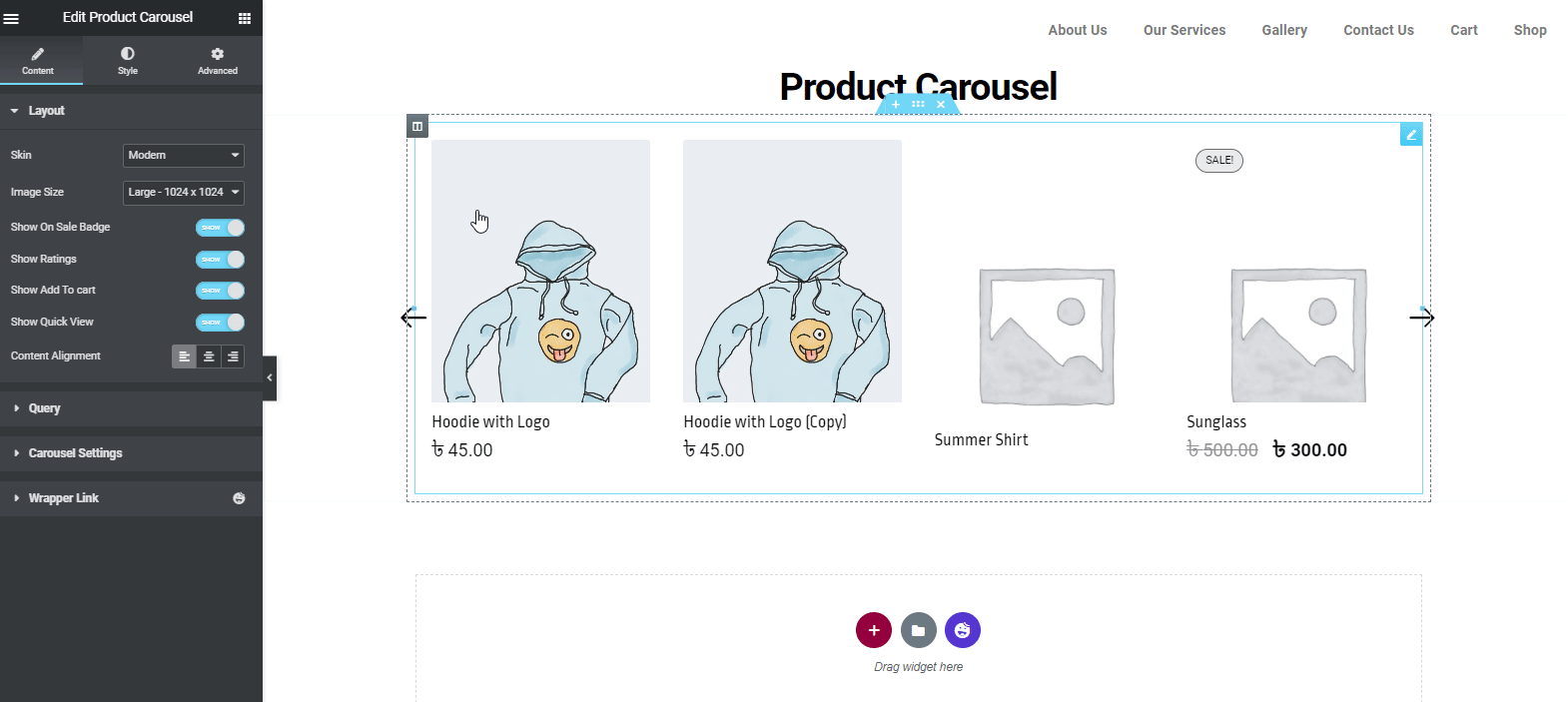Viewport: 1568px width, 702px height.
Task: Open the Contact Us page link
Action: 1378,30
